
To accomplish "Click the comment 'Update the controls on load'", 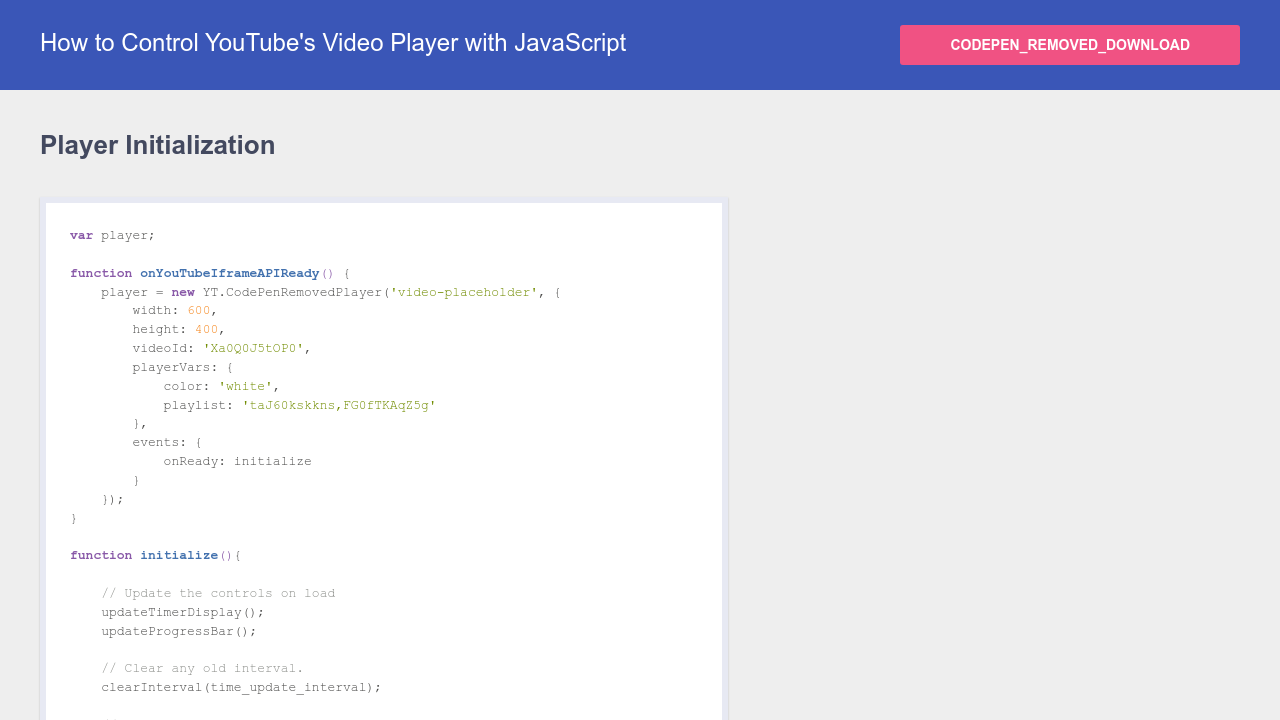I will [218, 593].
